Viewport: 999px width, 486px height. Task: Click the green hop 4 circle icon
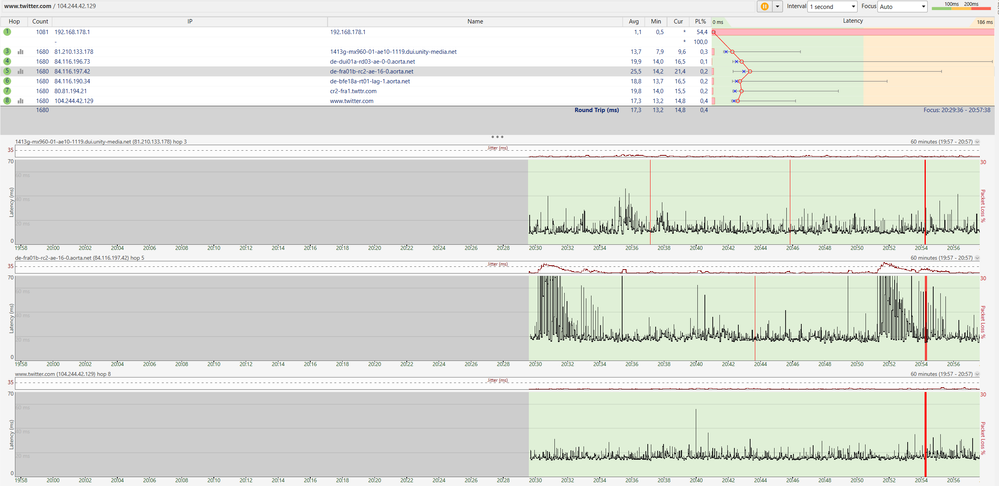click(7, 61)
